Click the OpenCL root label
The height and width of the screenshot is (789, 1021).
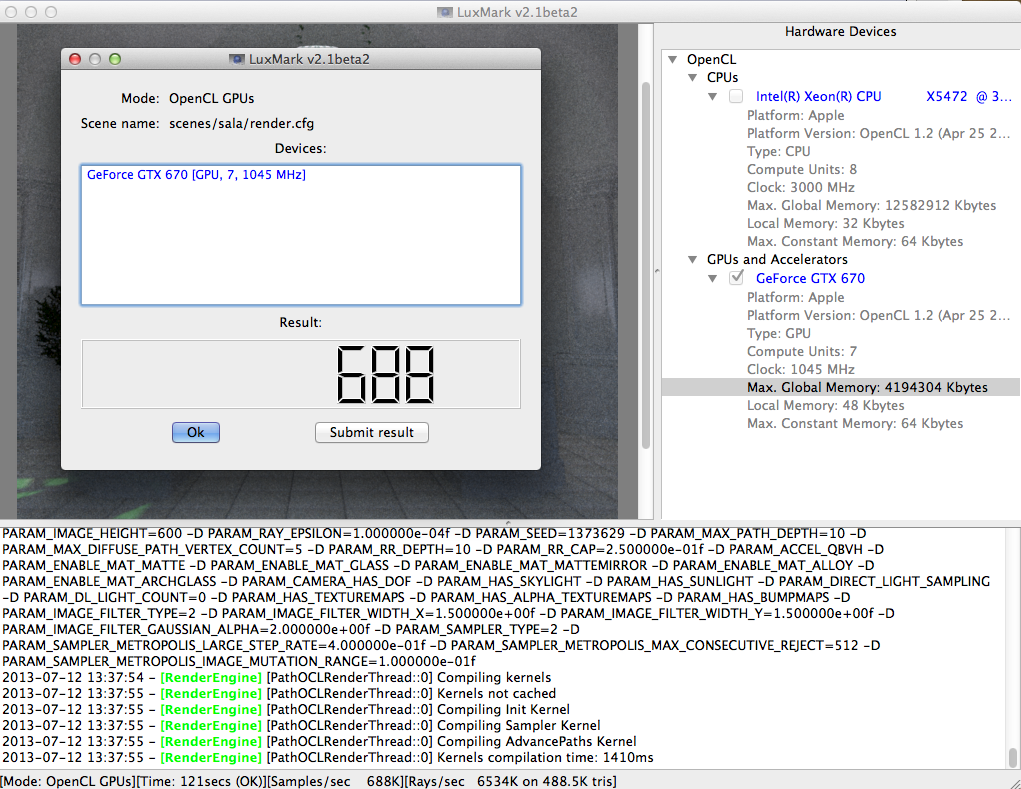(711, 59)
